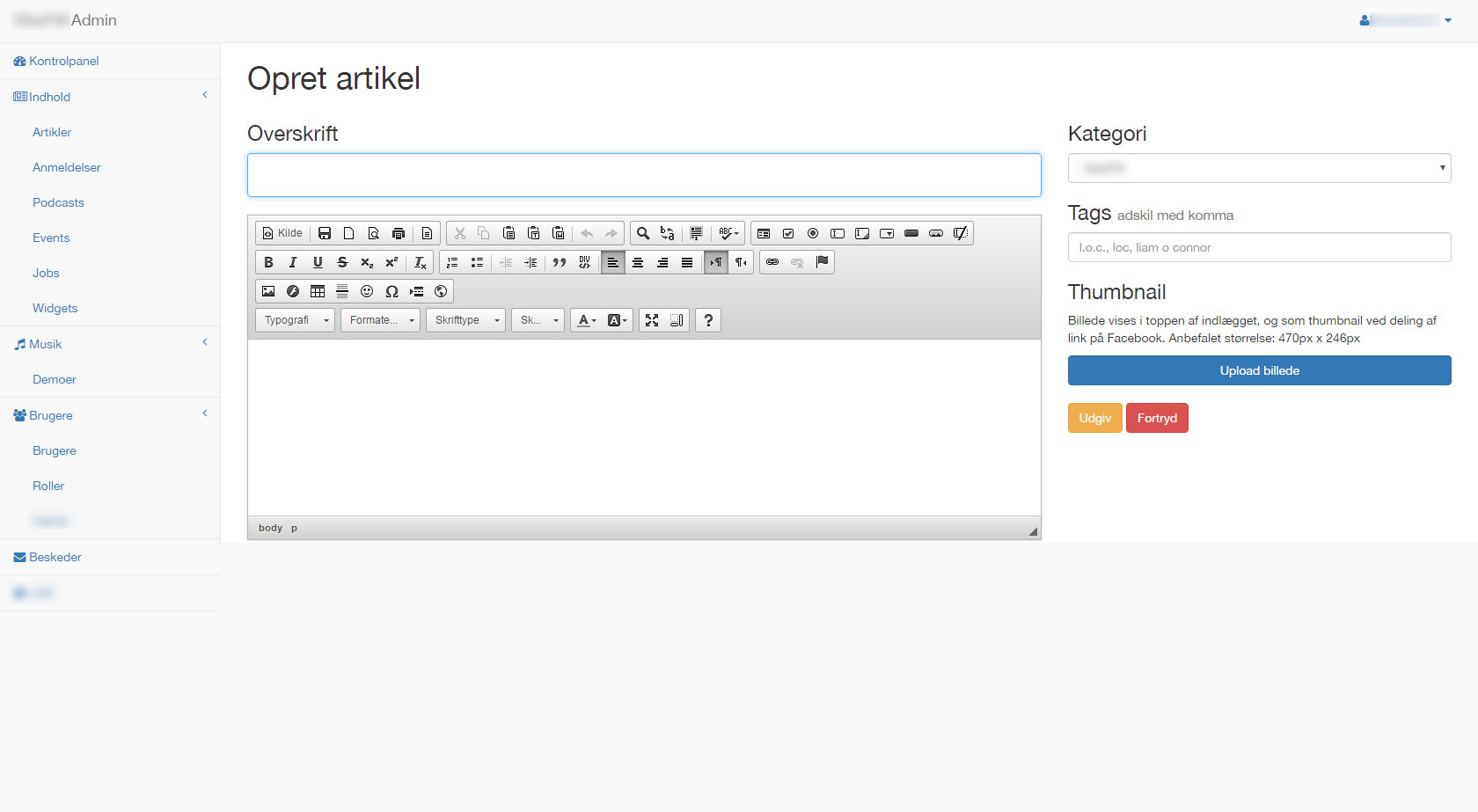Screen dimensions: 1478x812
Task: Insert a link with chain icon
Action: pyautogui.click(x=772, y=262)
